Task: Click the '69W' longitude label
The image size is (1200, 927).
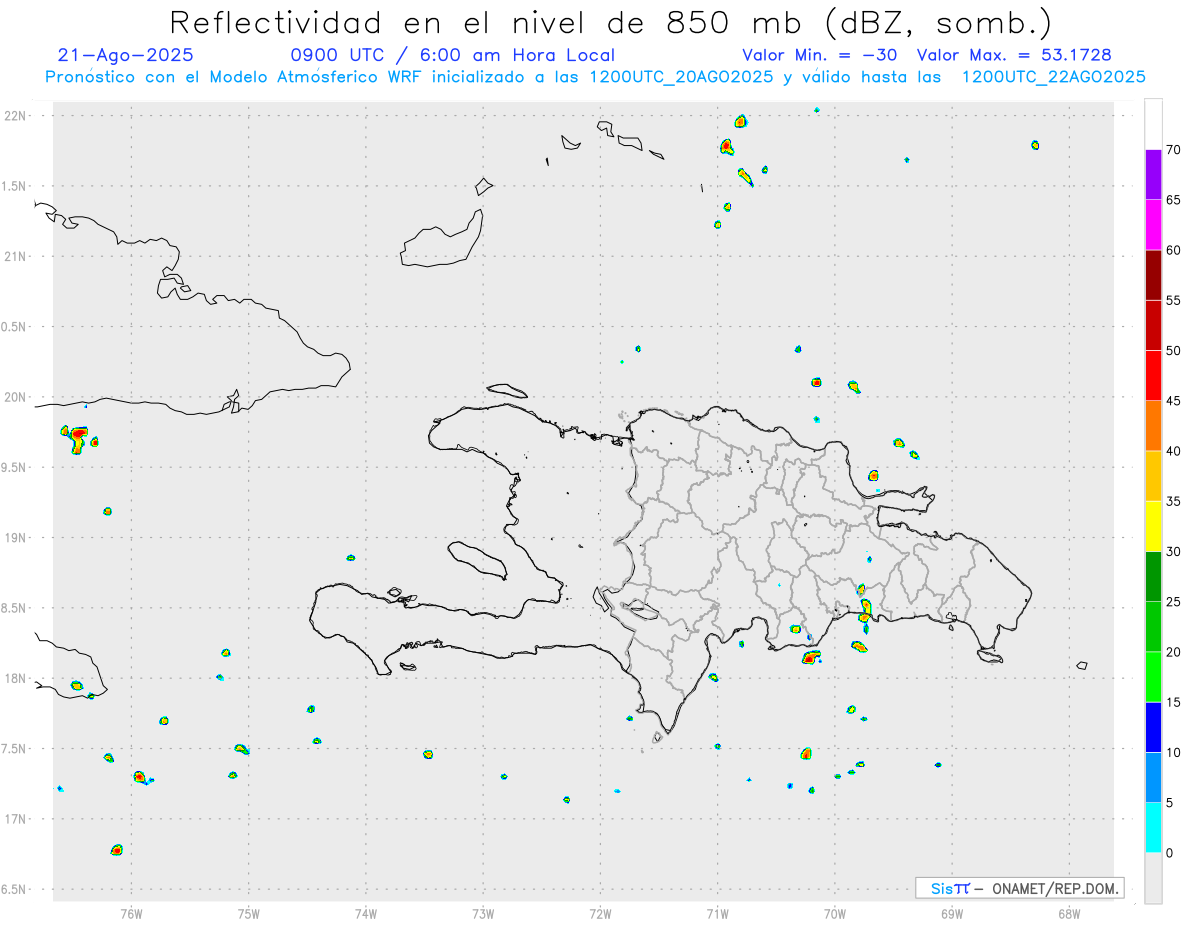Action: [952, 913]
